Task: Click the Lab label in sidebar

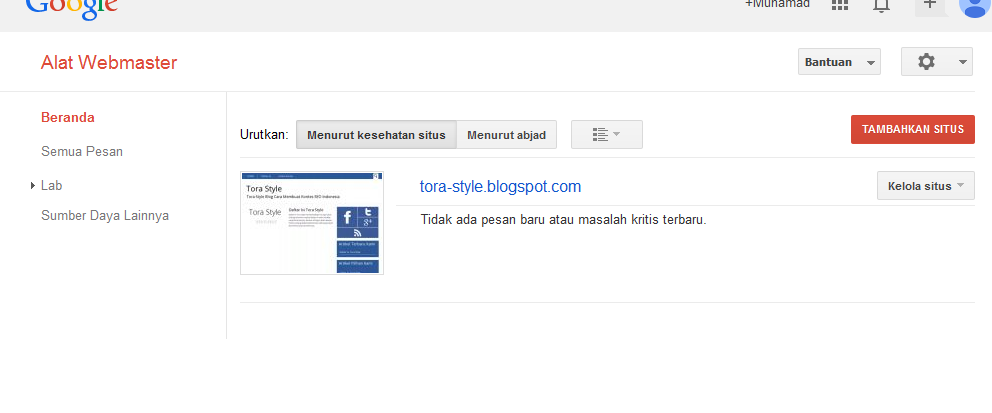Action: 51,186
